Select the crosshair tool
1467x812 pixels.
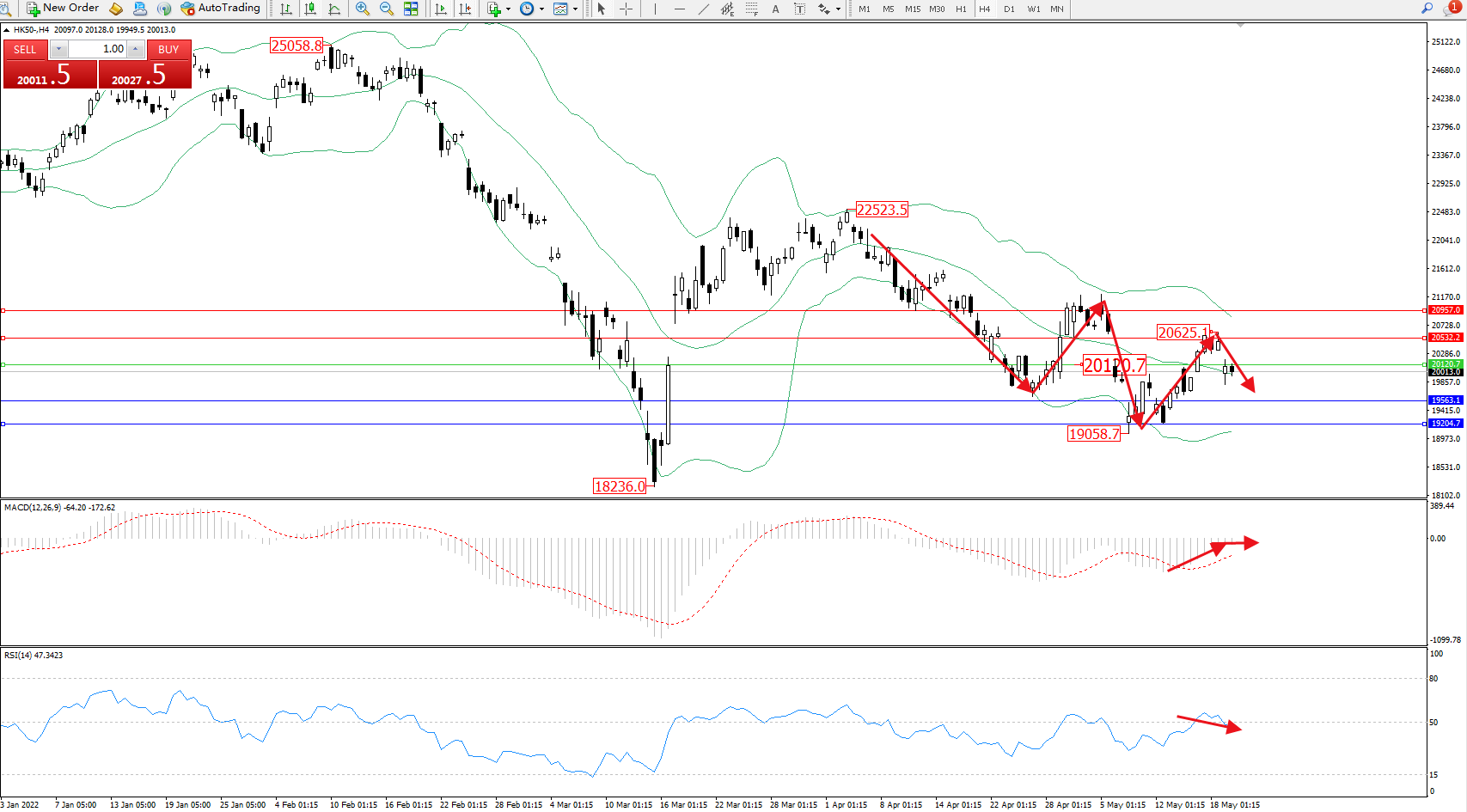pos(627,9)
